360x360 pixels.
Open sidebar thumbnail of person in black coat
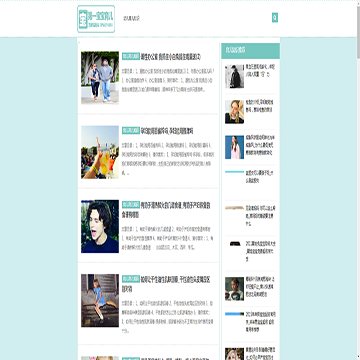[234, 76]
